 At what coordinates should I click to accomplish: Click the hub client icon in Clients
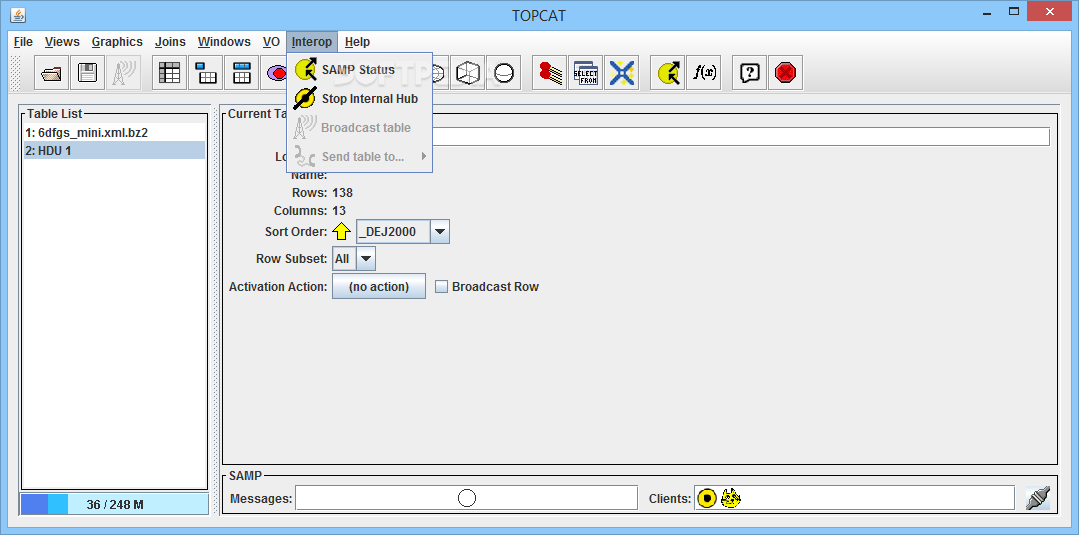(707, 498)
